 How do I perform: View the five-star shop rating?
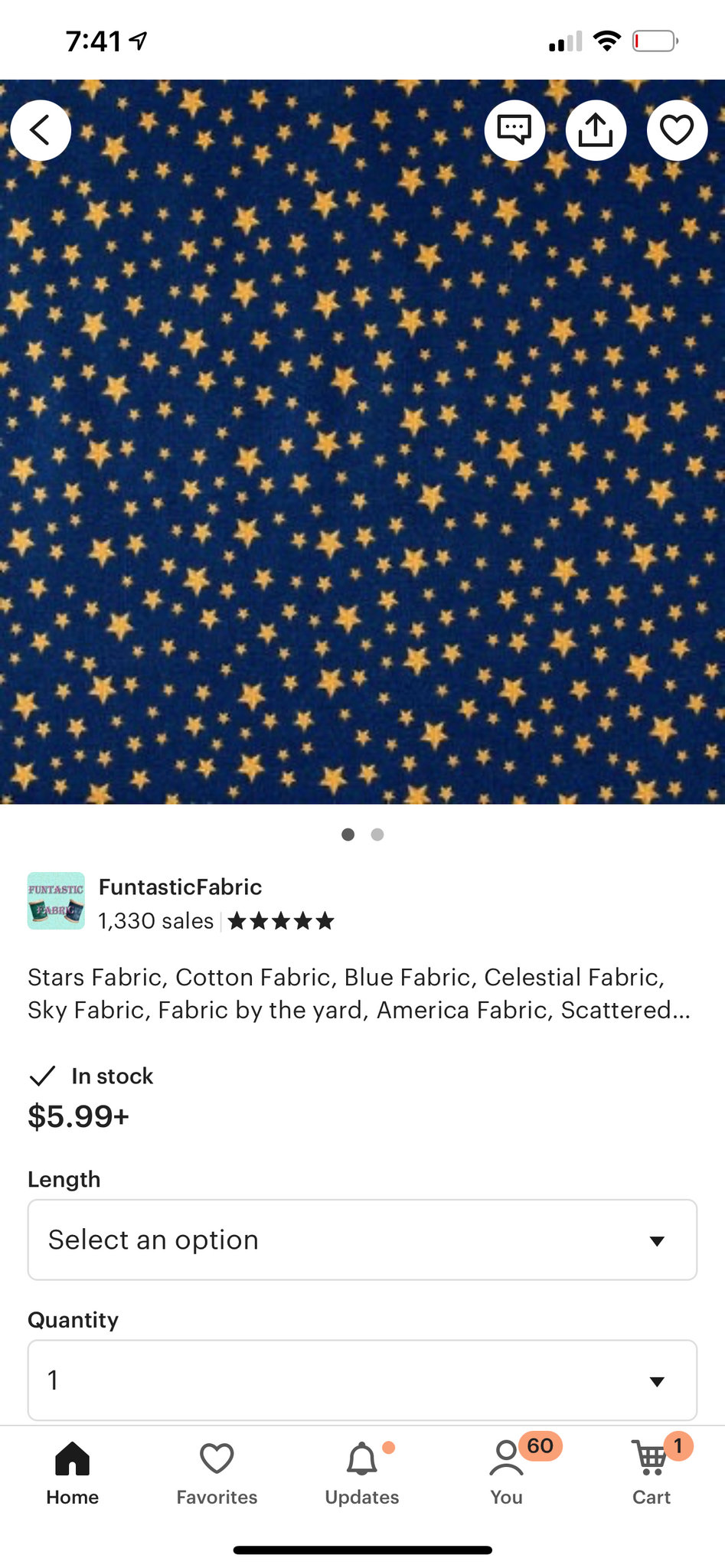[x=281, y=920]
